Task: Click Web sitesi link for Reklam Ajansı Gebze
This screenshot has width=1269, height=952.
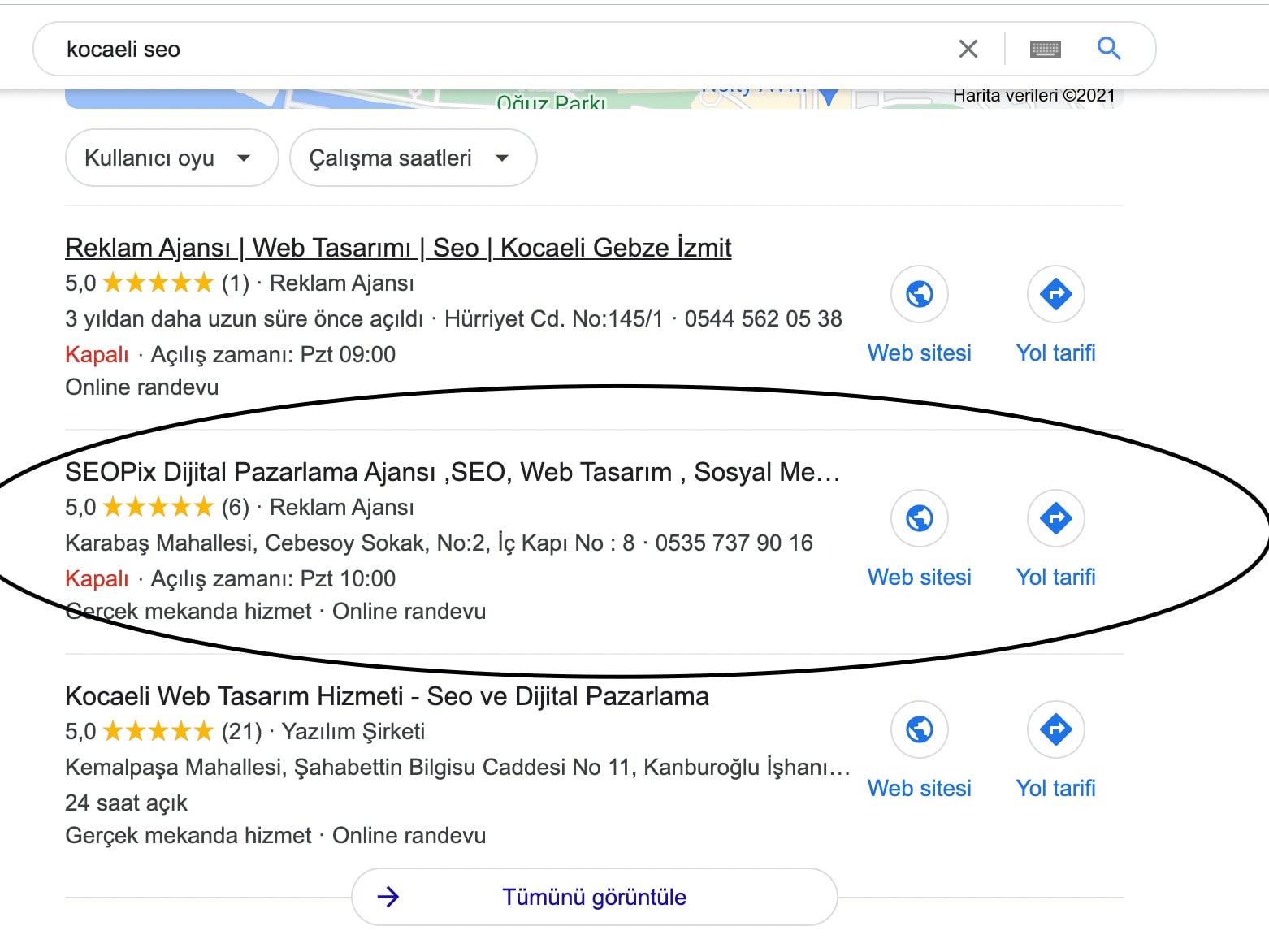Action: (x=920, y=353)
